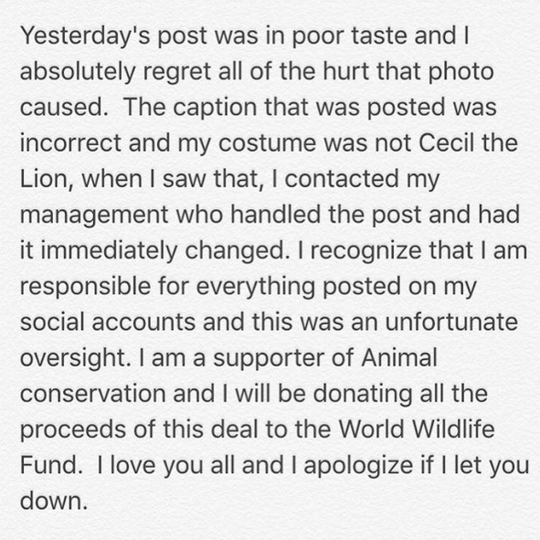The height and width of the screenshot is (540, 540).
Task: Click the word "Wildlife" in the text
Action: click(x=454, y=430)
